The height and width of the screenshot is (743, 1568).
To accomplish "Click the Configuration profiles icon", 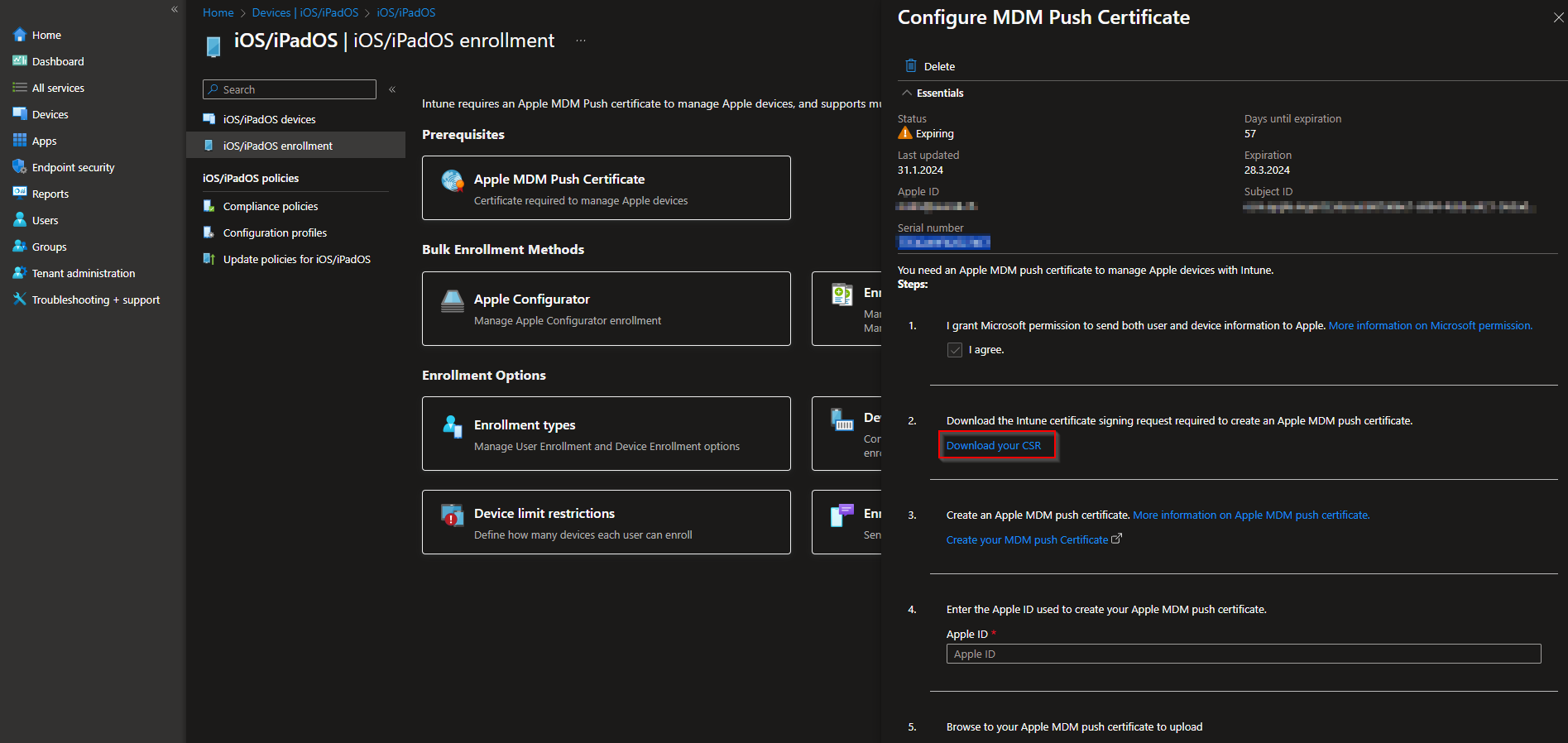I will [x=209, y=232].
